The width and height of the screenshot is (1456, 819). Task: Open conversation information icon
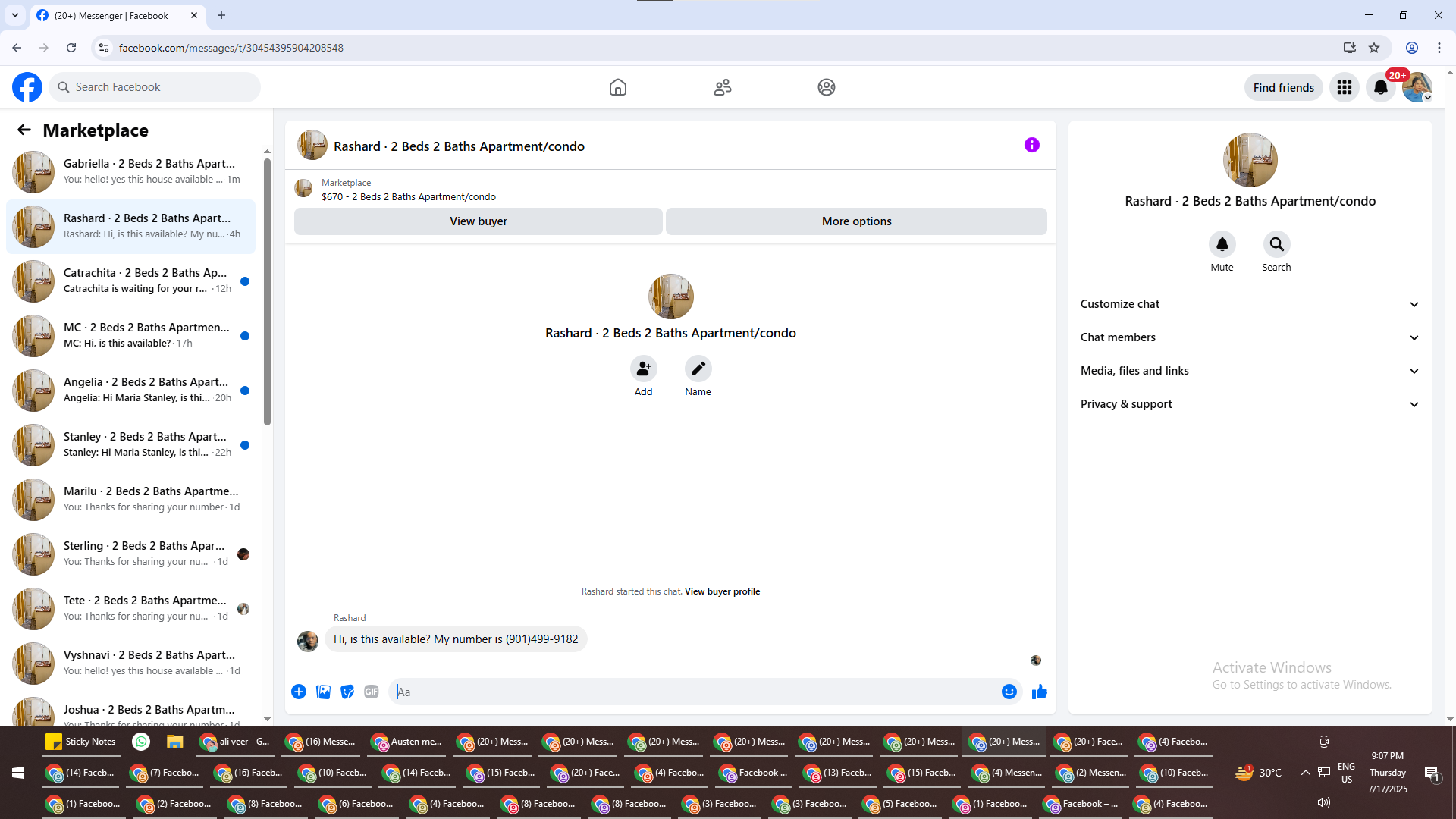pos(1032,145)
